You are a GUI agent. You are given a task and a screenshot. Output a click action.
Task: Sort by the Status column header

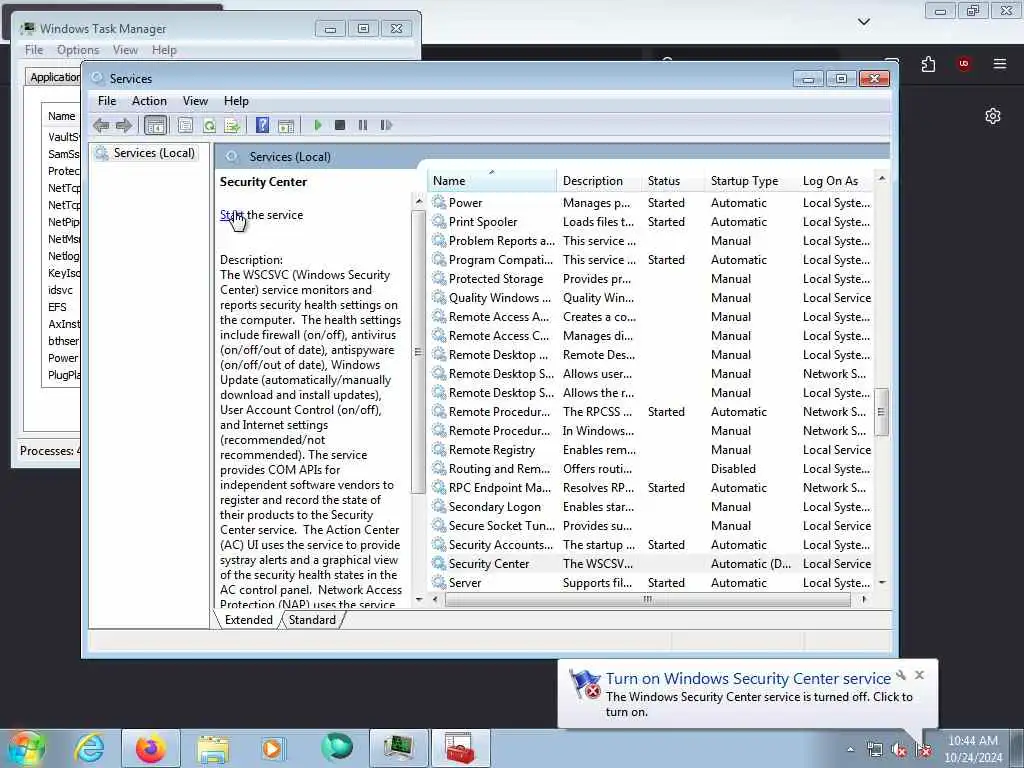(x=673, y=181)
